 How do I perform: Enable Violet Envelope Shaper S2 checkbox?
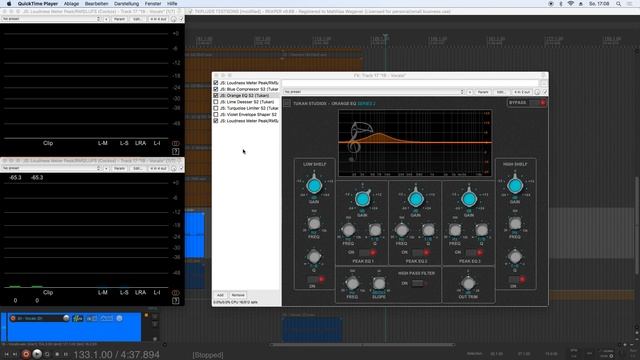(x=216, y=115)
